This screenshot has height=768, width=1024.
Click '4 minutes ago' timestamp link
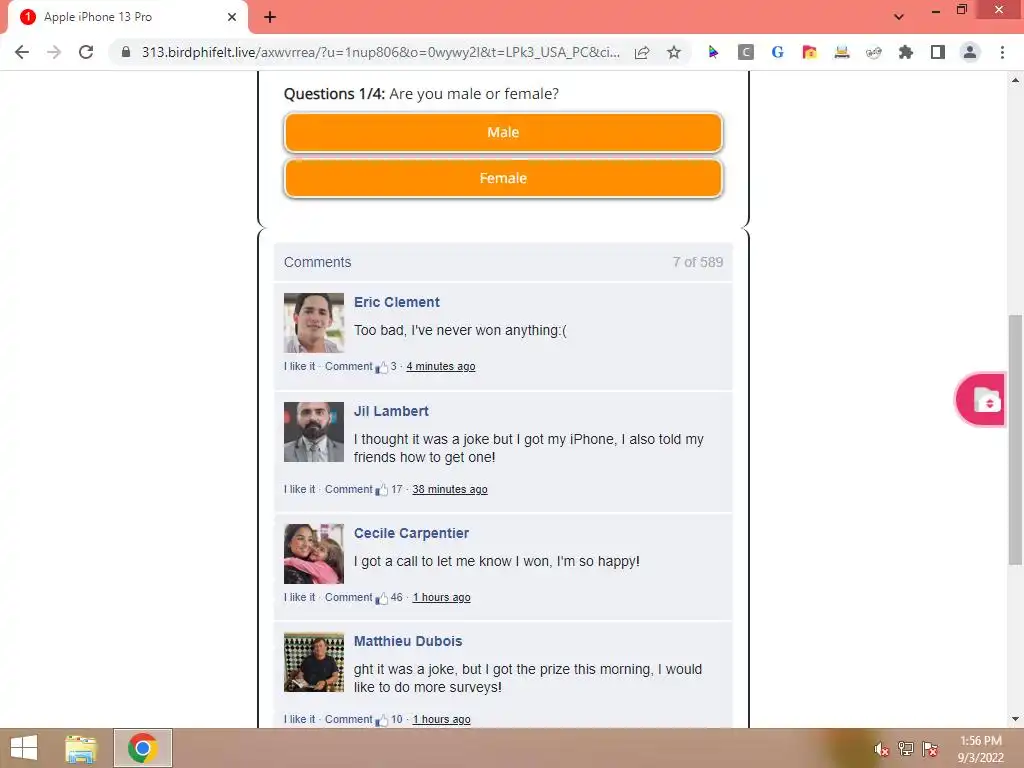441,366
